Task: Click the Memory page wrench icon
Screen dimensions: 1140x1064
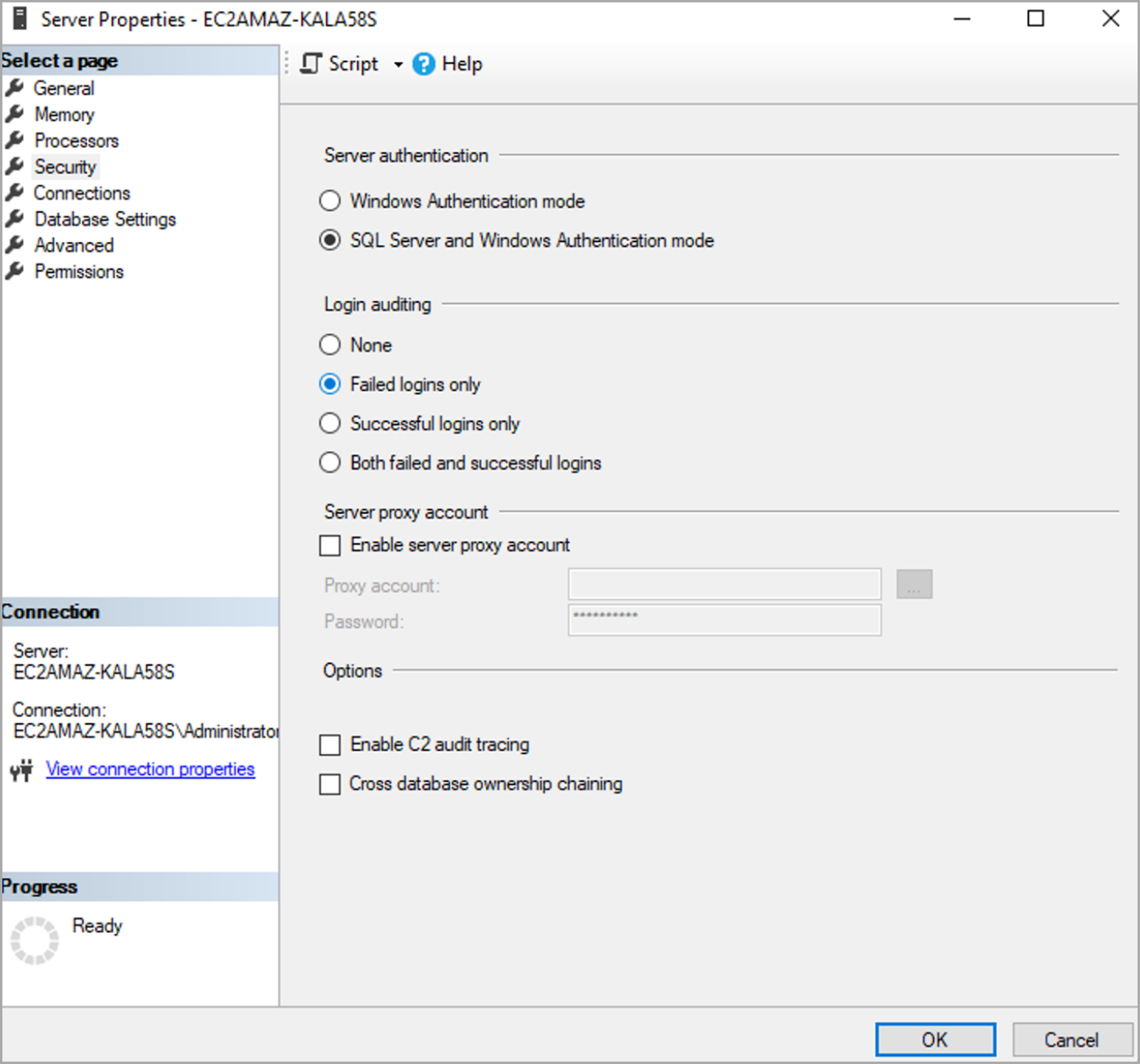Action: click(14, 114)
